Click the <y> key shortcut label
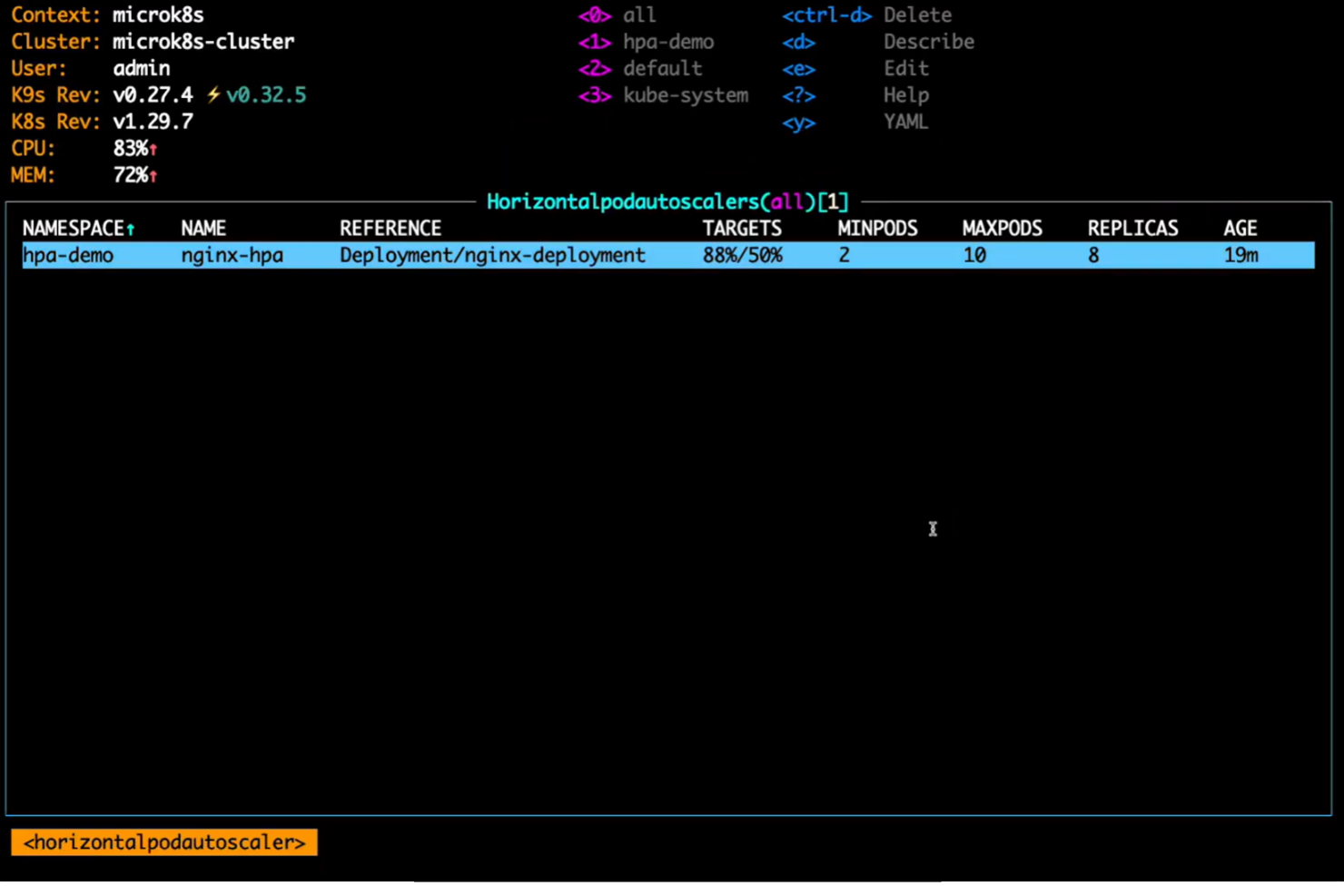 pos(799,123)
